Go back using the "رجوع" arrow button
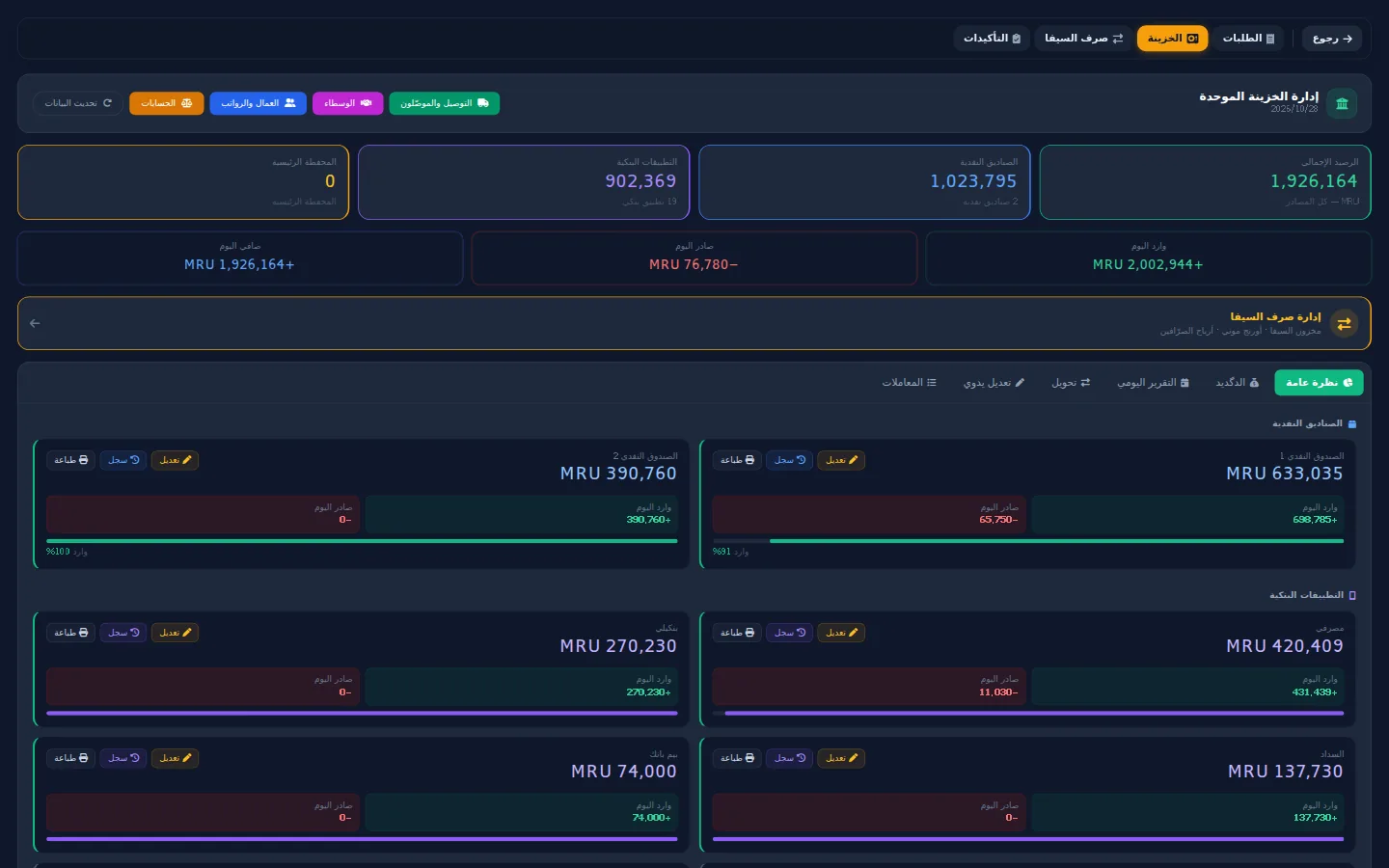1389x868 pixels. 1332,39
